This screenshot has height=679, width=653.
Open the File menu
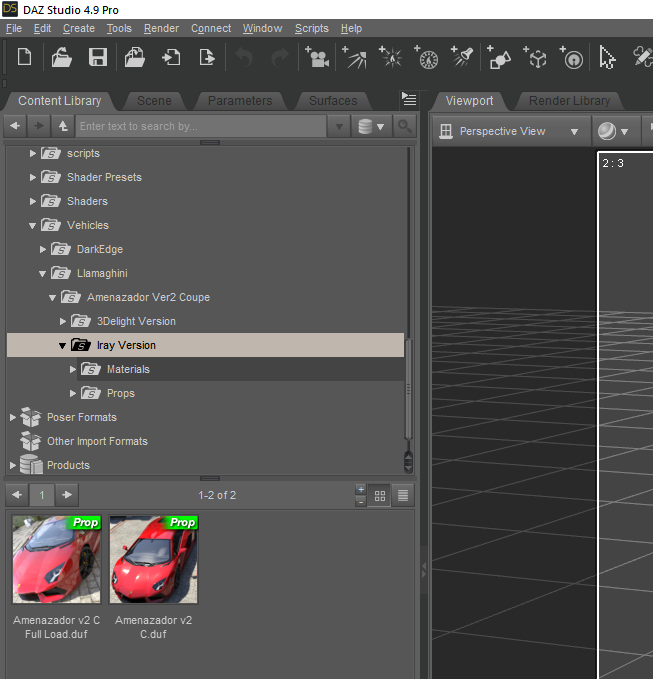14,29
